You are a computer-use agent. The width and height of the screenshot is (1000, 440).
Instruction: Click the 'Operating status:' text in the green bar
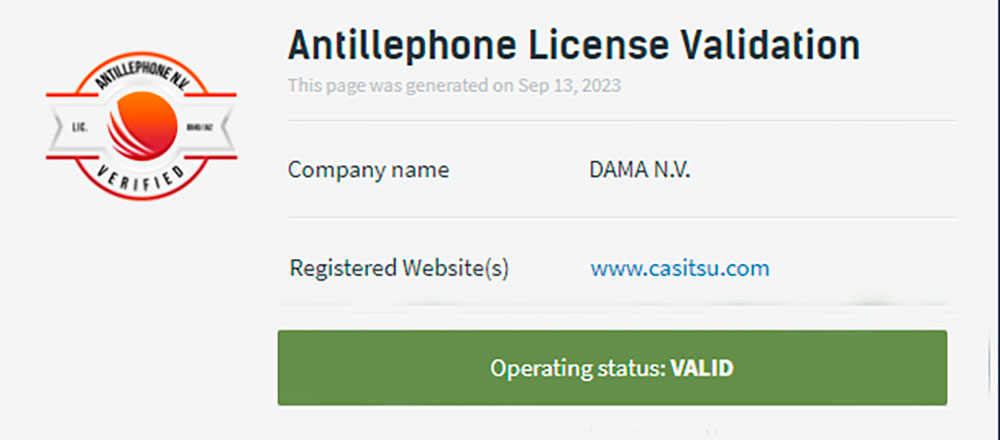coord(577,368)
